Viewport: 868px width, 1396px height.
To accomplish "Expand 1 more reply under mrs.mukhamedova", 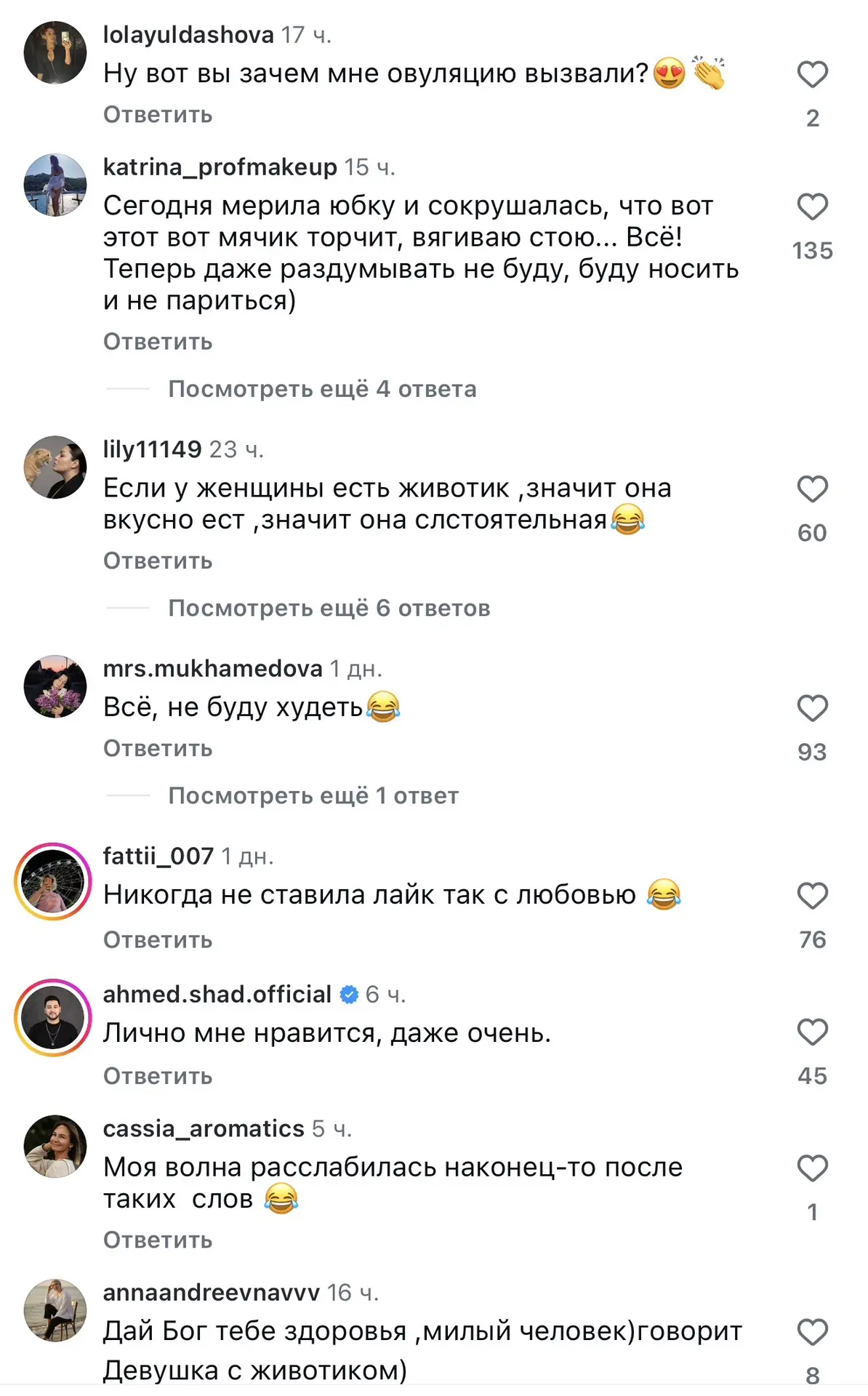I will point(313,795).
